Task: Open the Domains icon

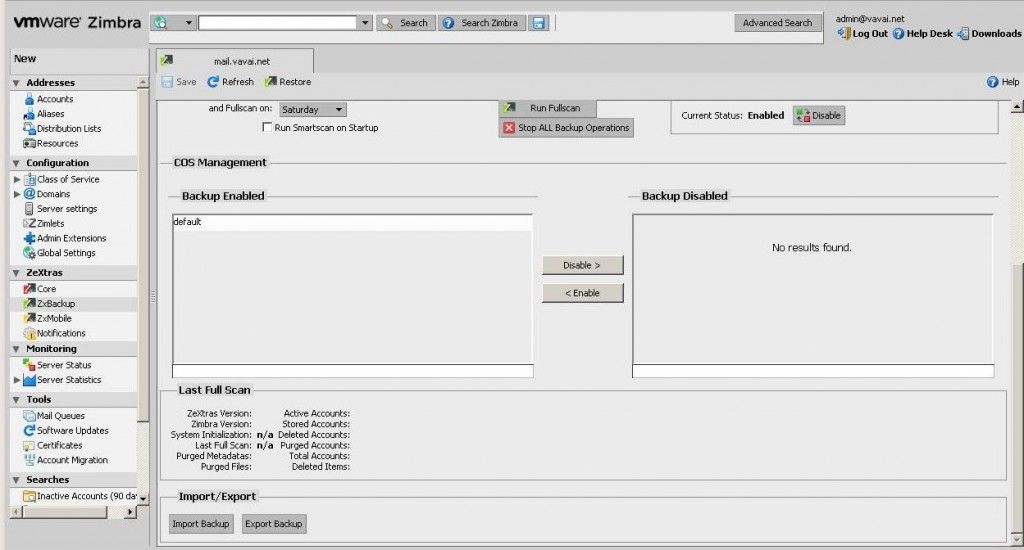Action: tap(29, 194)
